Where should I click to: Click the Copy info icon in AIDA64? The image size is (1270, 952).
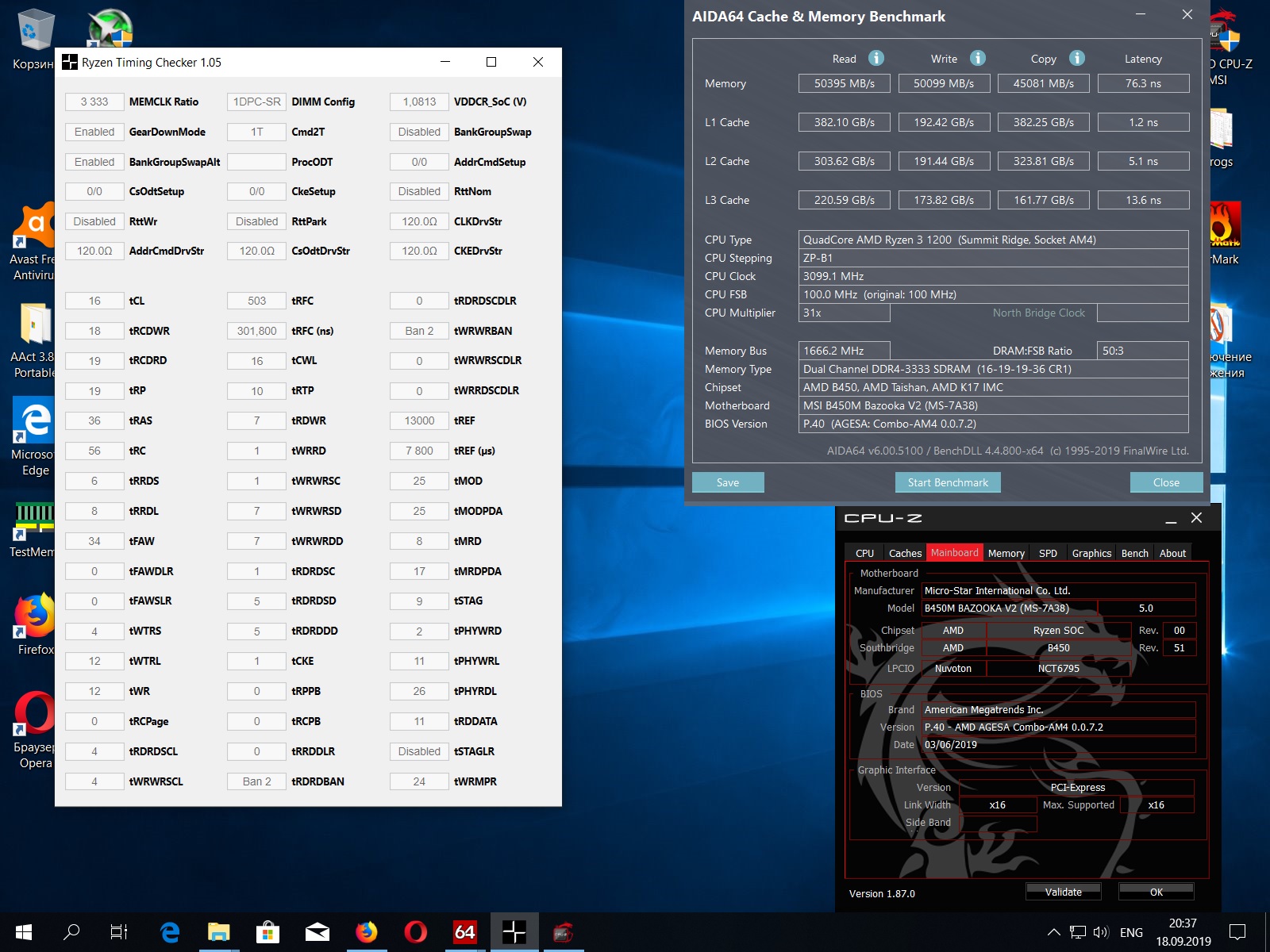pos(1076,58)
